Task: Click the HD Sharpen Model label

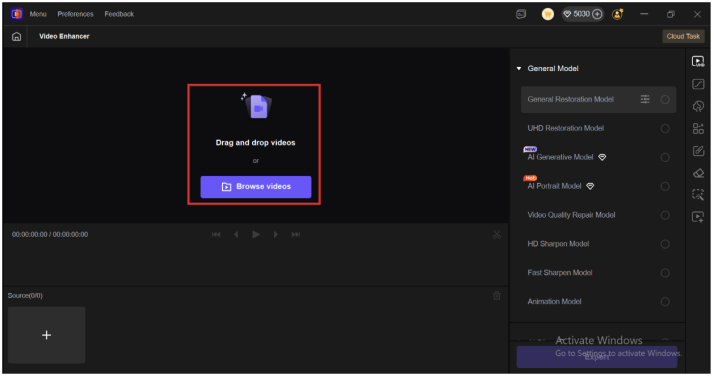Action: pos(558,244)
